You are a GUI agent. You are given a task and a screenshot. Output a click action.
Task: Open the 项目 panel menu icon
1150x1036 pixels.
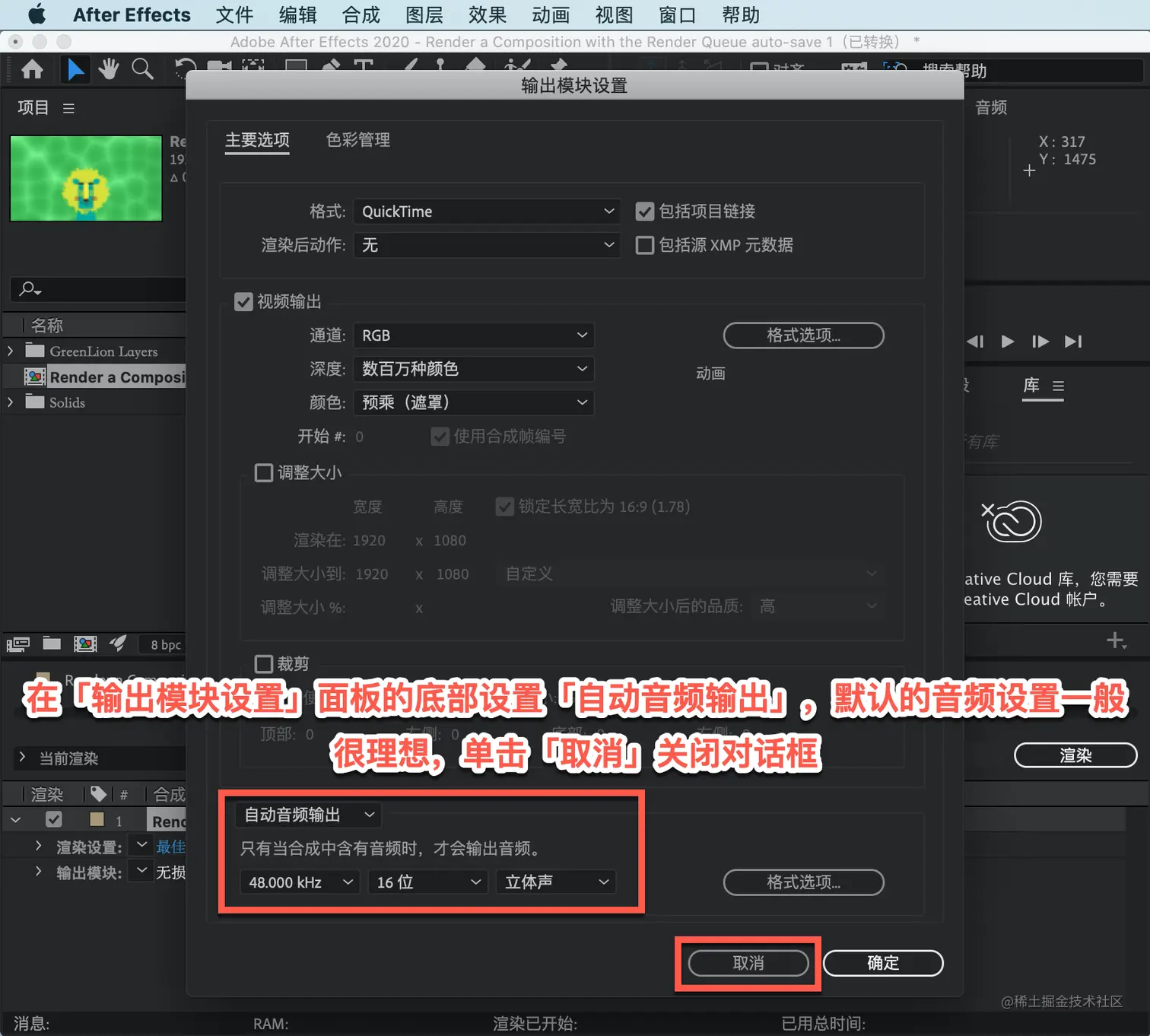click(68, 108)
